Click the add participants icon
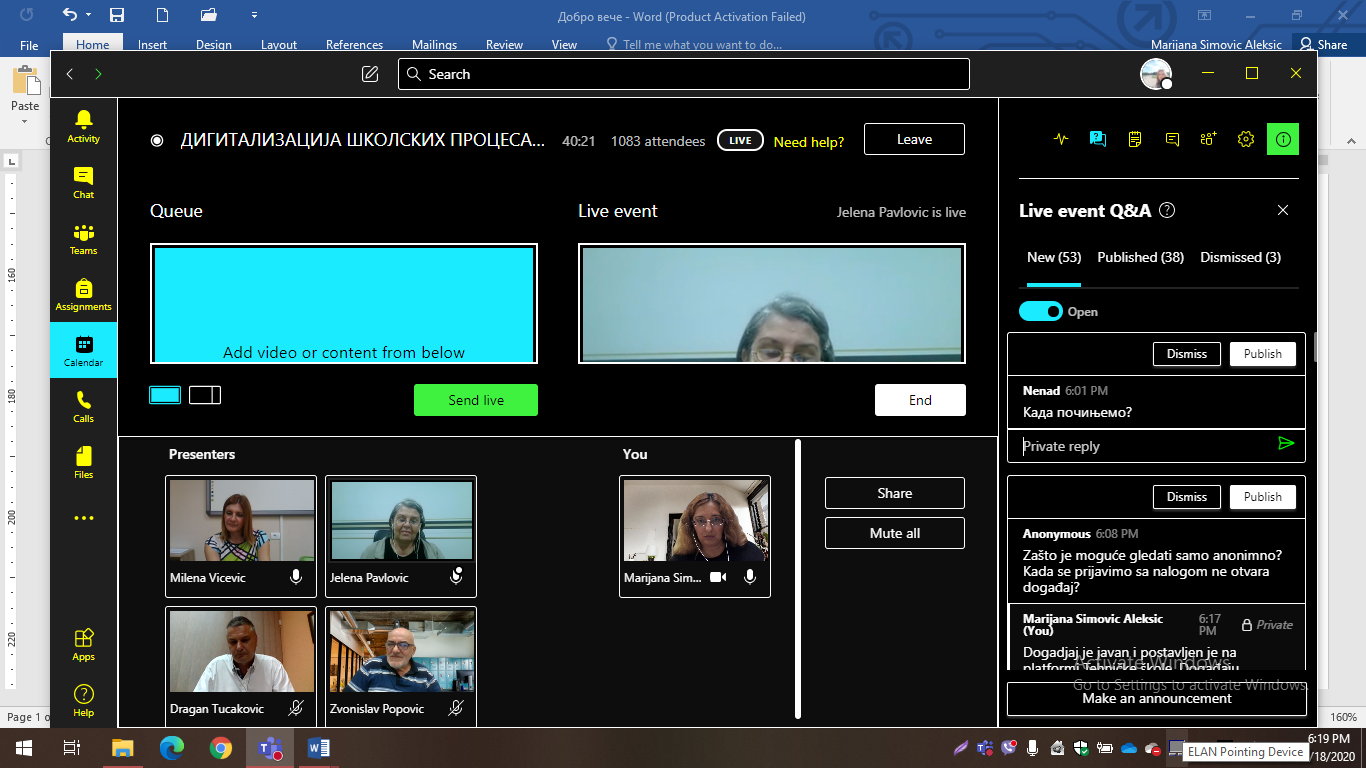 pyautogui.click(x=1208, y=140)
